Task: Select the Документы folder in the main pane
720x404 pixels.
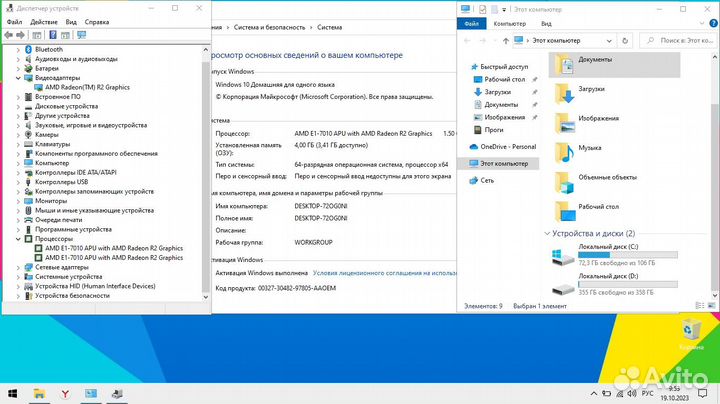Action: [614, 65]
